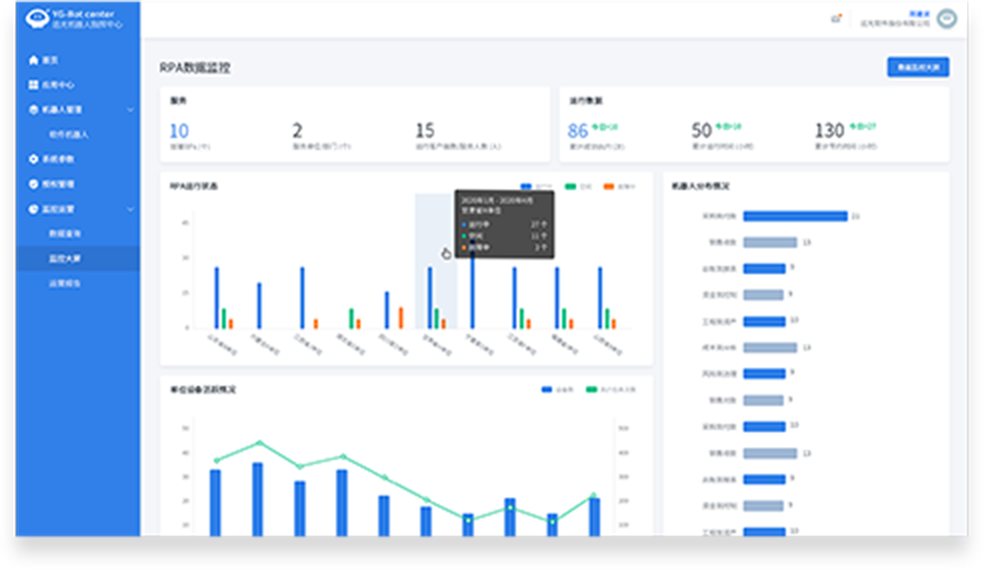
Task: Click the home icon in the sidebar
Action: point(33,60)
